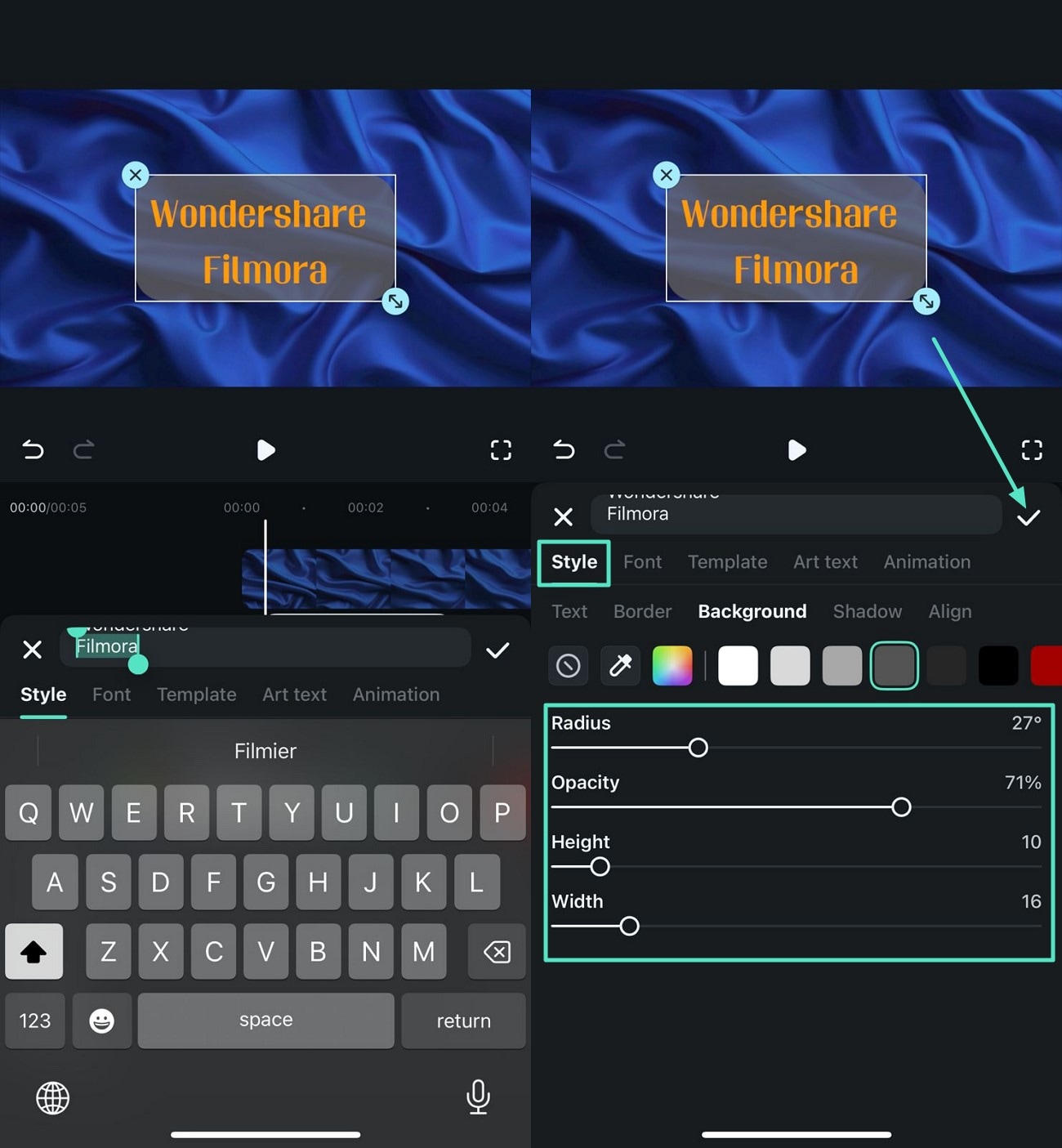Choose the charcoal background swatch
Image resolution: width=1062 pixels, height=1148 pixels.
coord(946,665)
